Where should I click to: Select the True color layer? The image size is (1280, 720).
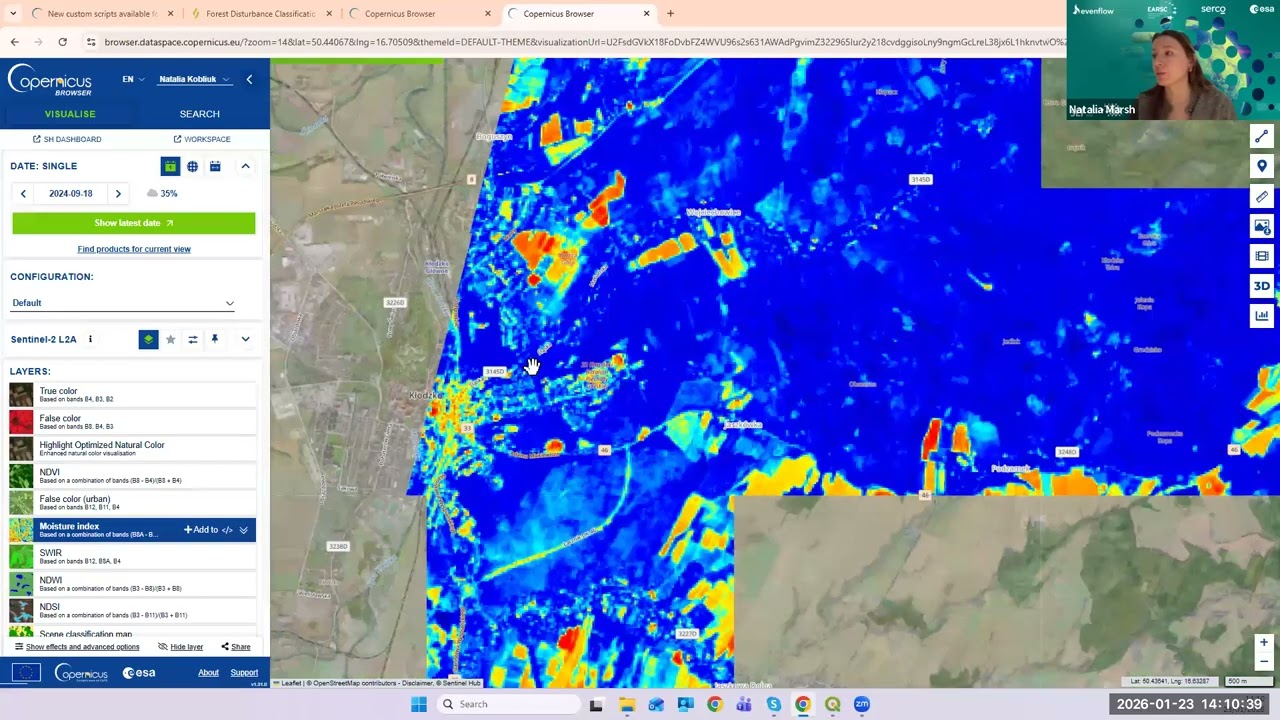click(132, 394)
